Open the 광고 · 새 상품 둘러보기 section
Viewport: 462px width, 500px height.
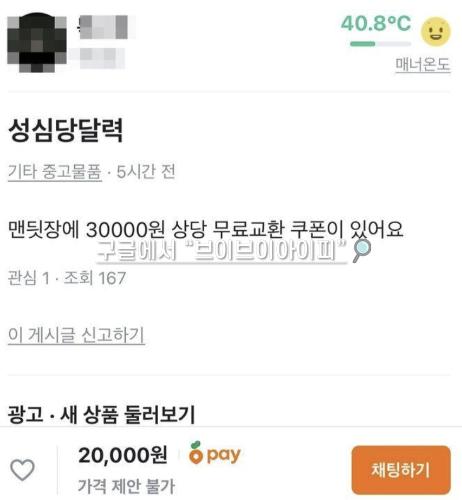[x=101, y=415]
